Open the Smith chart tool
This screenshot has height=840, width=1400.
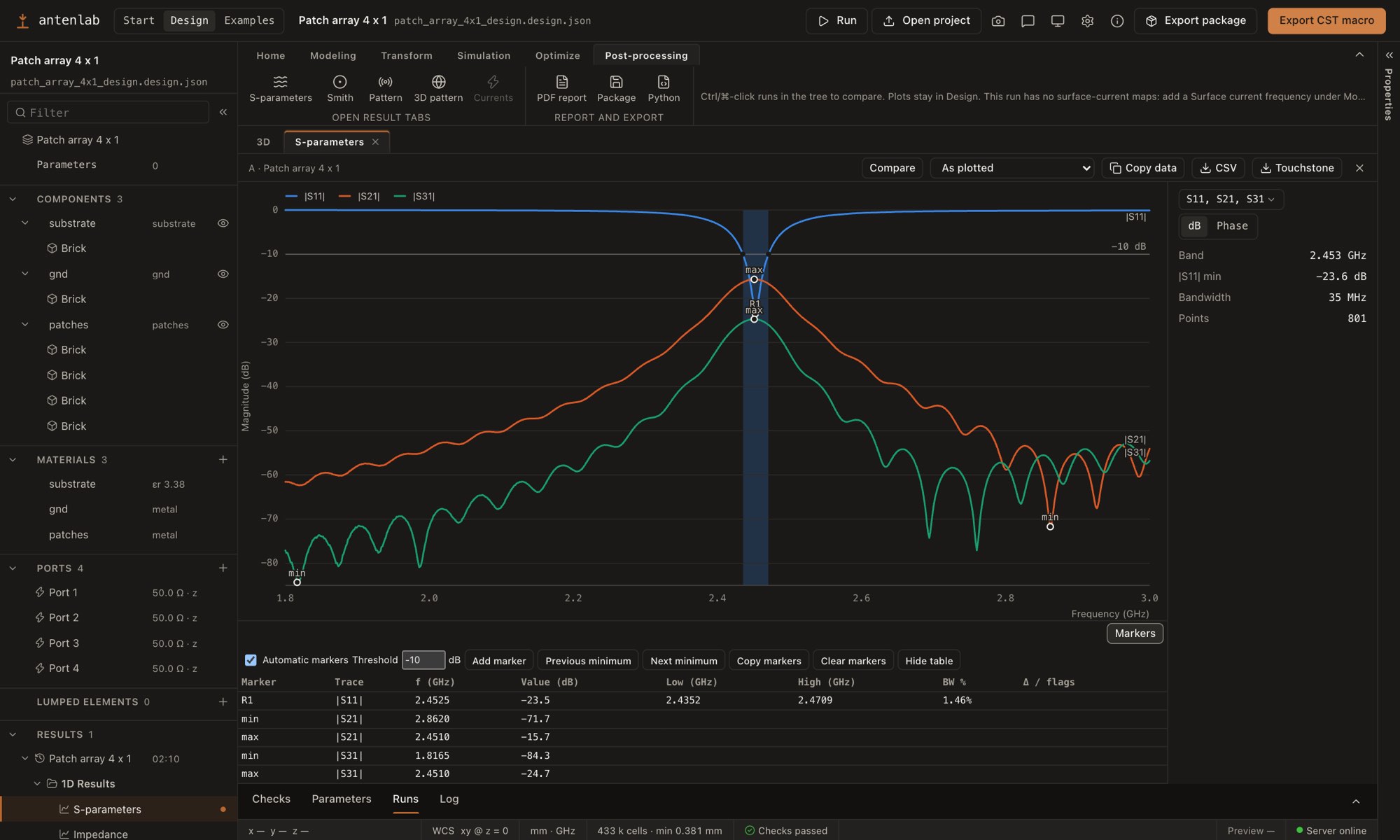click(339, 89)
